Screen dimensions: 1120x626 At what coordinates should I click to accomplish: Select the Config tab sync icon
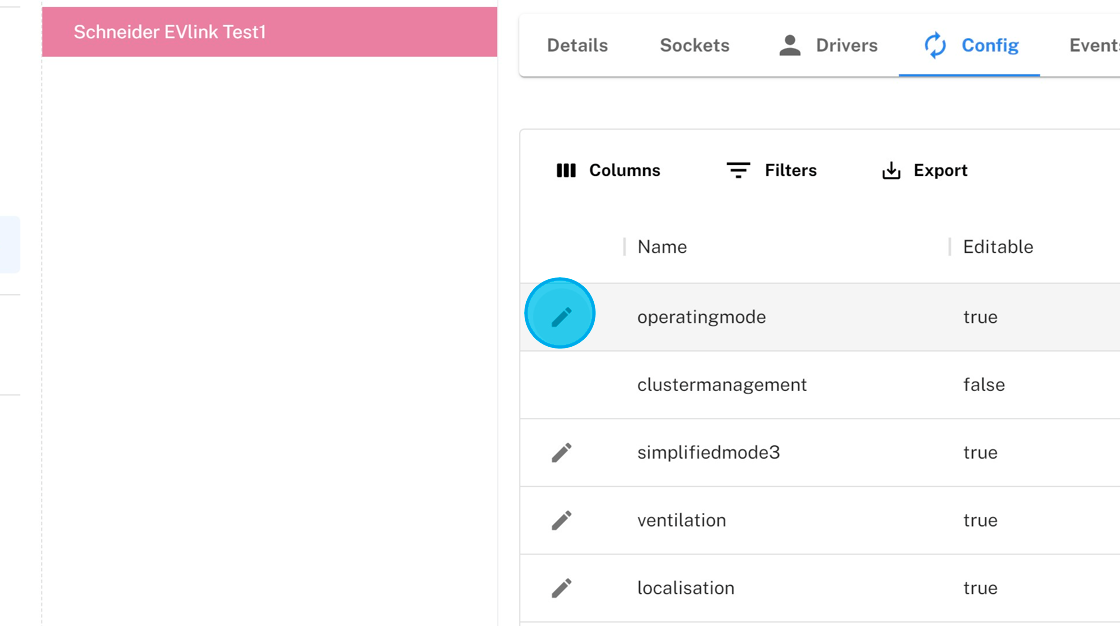pos(935,45)
